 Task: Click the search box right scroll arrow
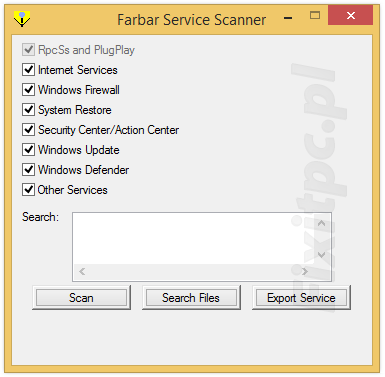click(x=304, y=272)
